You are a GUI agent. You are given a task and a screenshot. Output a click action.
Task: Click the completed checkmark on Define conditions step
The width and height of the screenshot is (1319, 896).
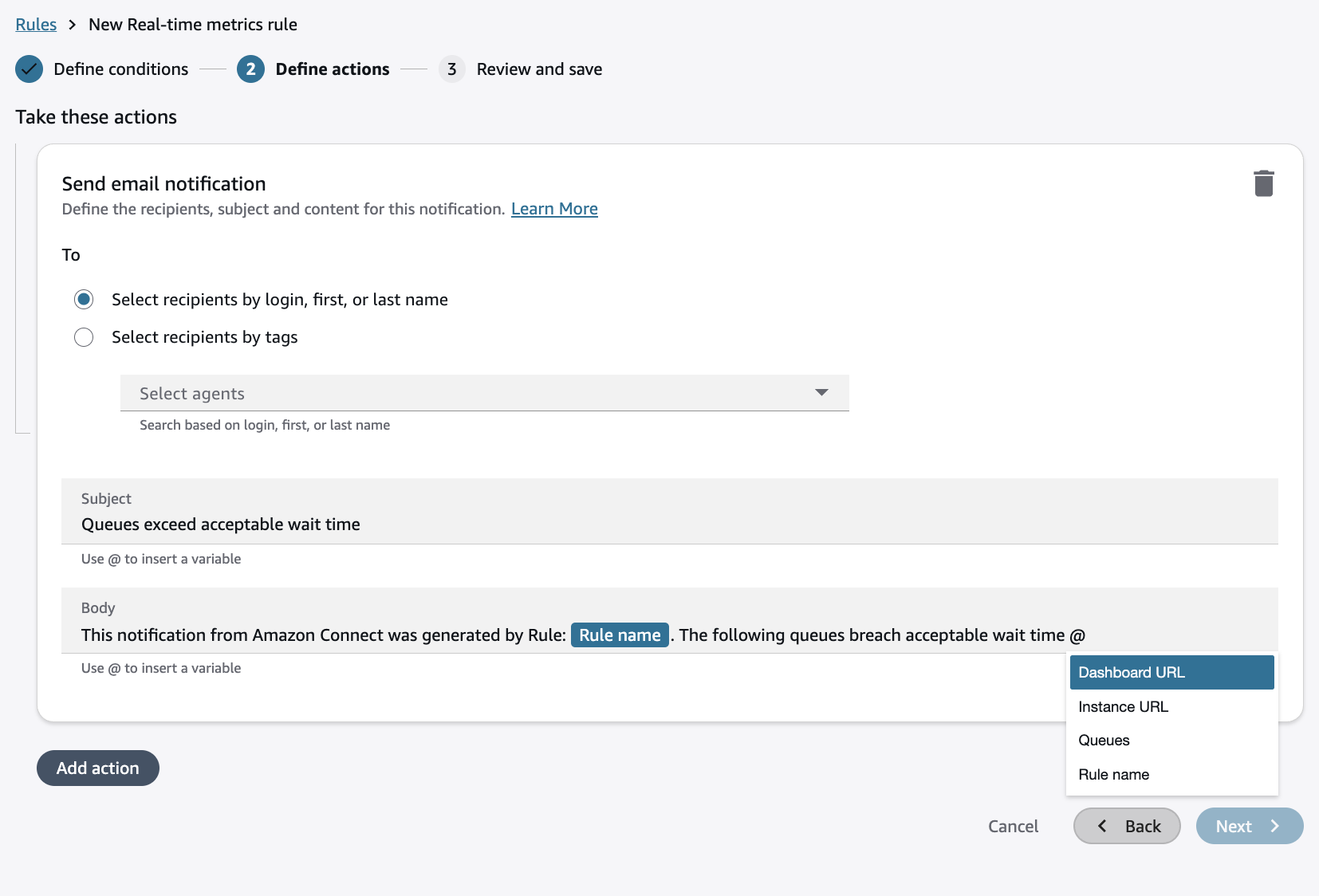point(29,69)
